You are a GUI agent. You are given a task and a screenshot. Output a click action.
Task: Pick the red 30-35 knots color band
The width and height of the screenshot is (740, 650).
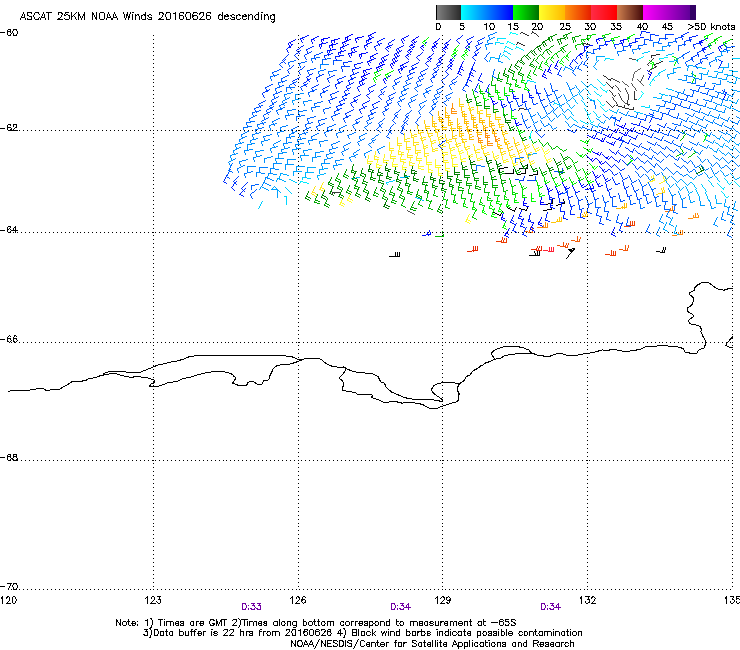point(604,12)
